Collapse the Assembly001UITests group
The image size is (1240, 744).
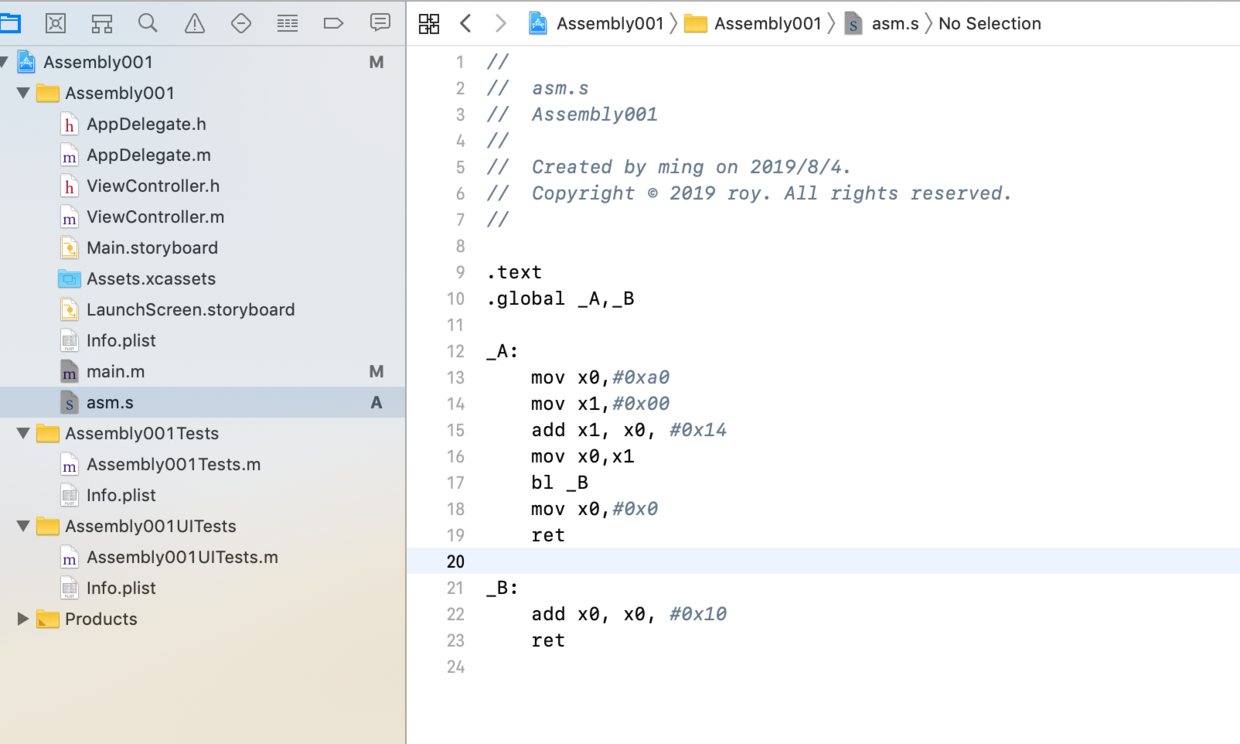tap(22, 526)
